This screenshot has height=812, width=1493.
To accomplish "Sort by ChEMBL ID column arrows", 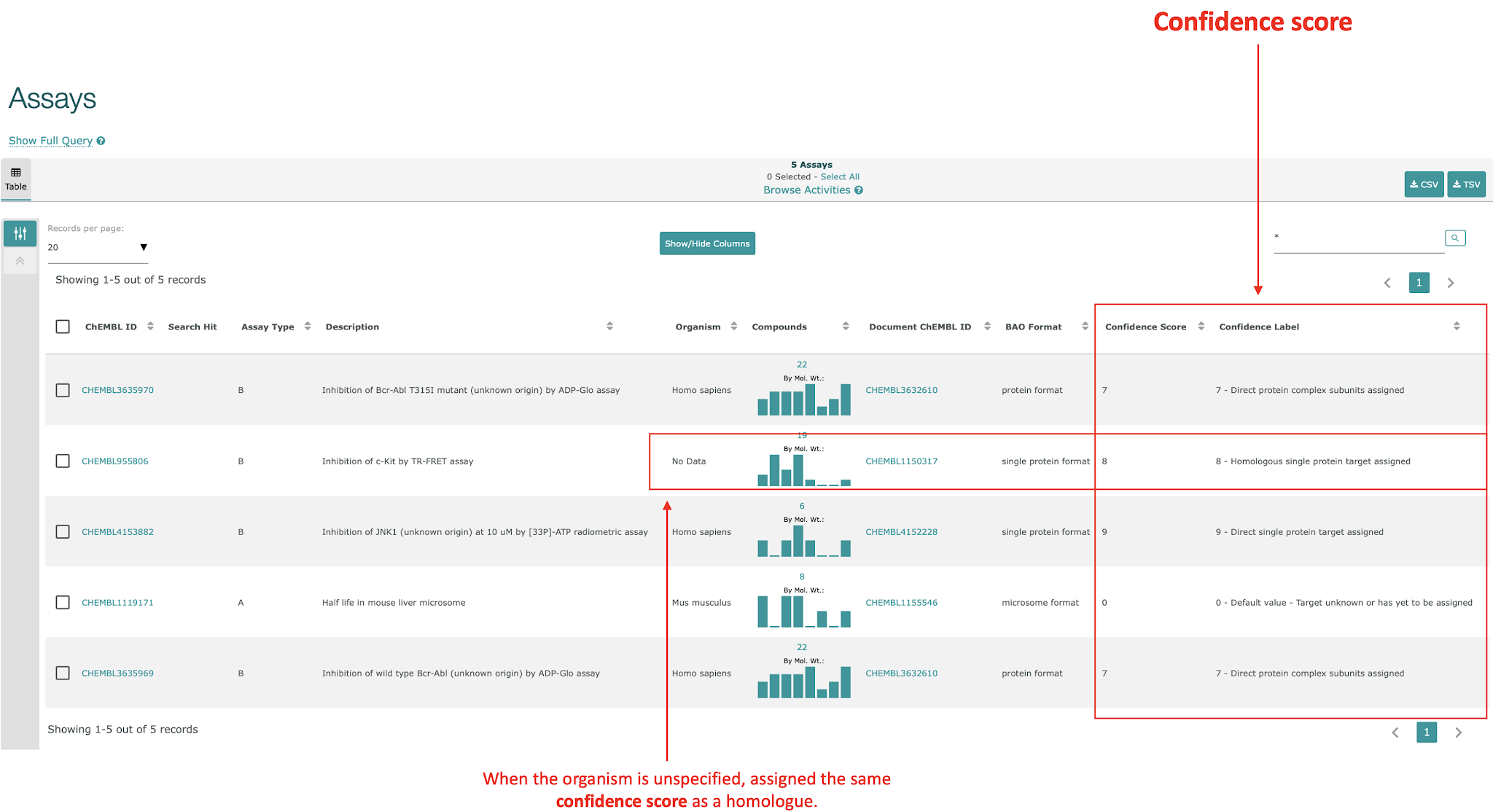I will (150, 327).
